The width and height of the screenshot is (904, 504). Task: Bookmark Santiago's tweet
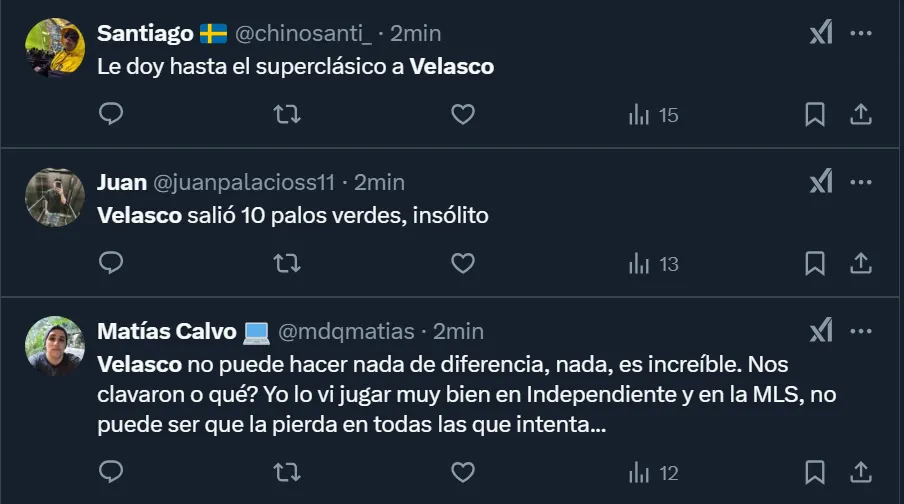click(x=815, y=115)
